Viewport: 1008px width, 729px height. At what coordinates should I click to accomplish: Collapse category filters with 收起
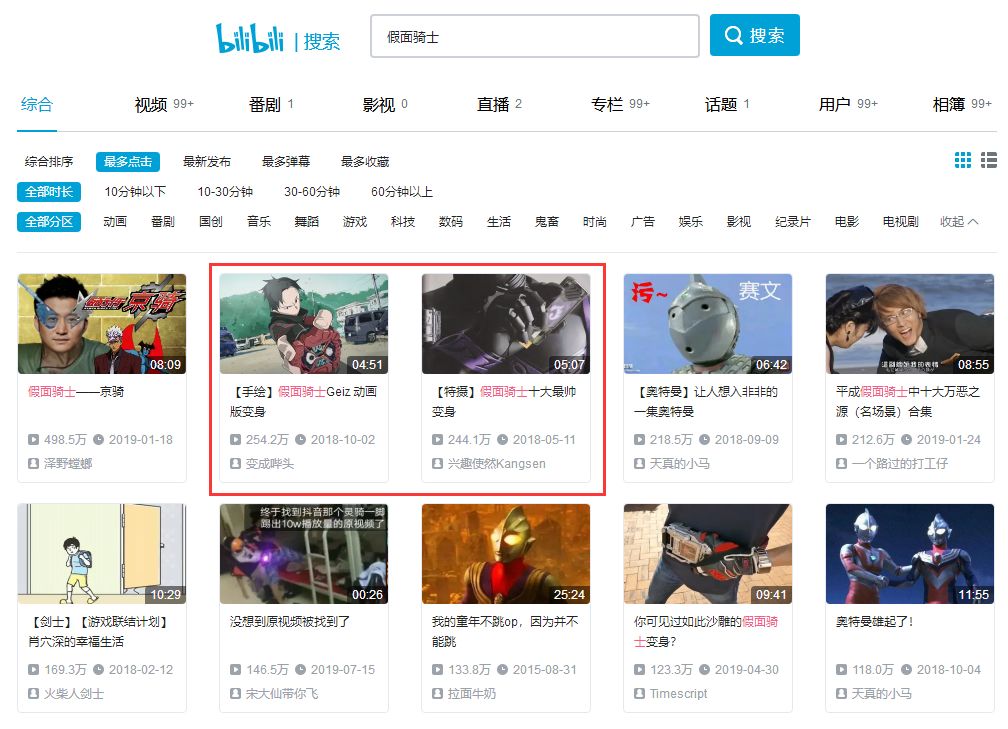pyautogui.click(x=959, y=222)
